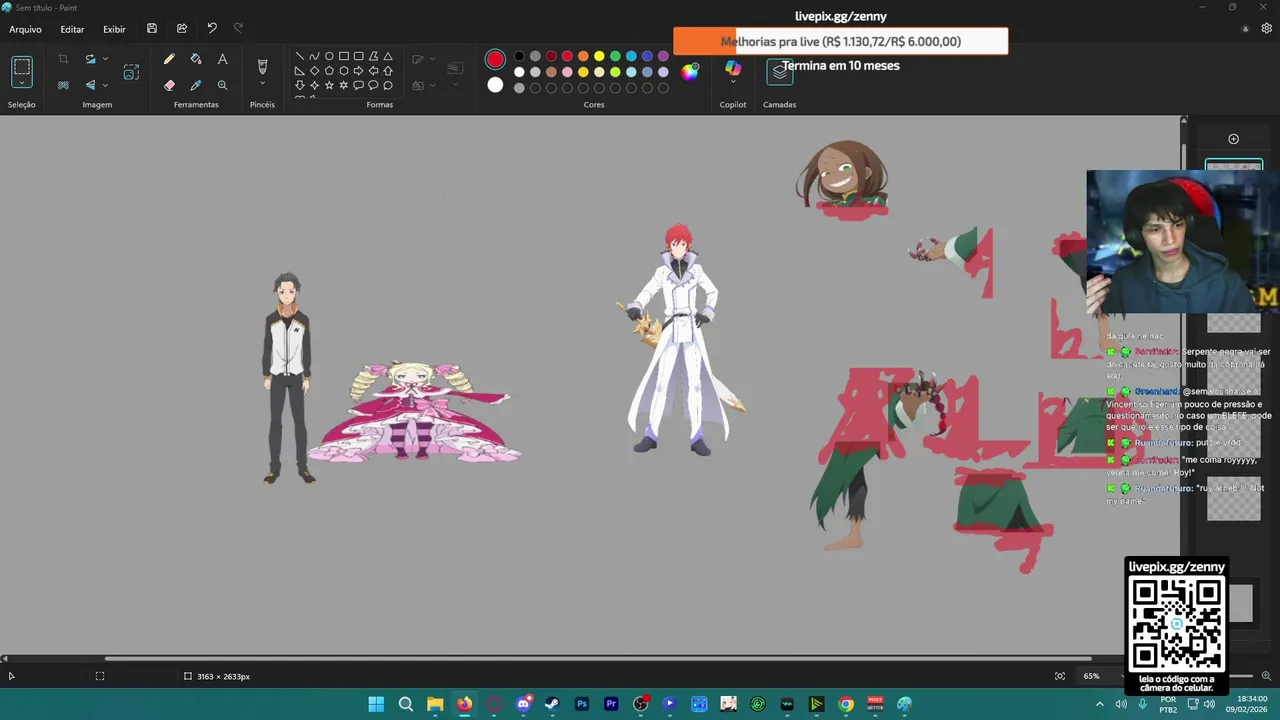
Task: Pick the yellow color swatch
Action: point(599,56)
